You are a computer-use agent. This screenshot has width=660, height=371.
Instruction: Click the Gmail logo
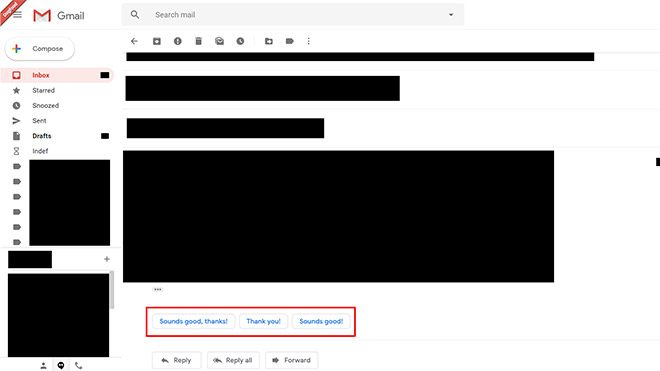pyautogui.click(x=59, y=16)
